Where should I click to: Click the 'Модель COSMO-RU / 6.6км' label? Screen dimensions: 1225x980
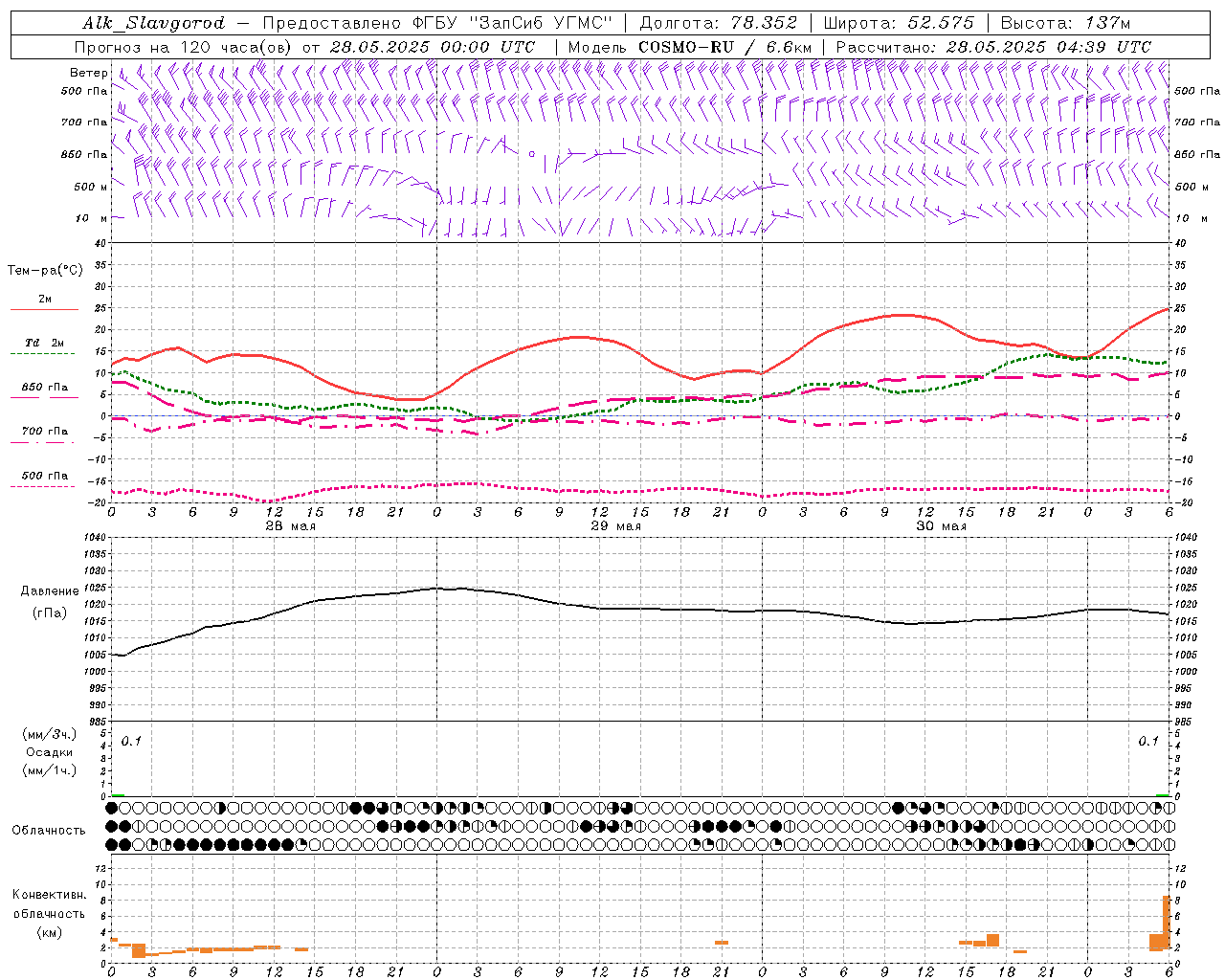click(690, 47)
